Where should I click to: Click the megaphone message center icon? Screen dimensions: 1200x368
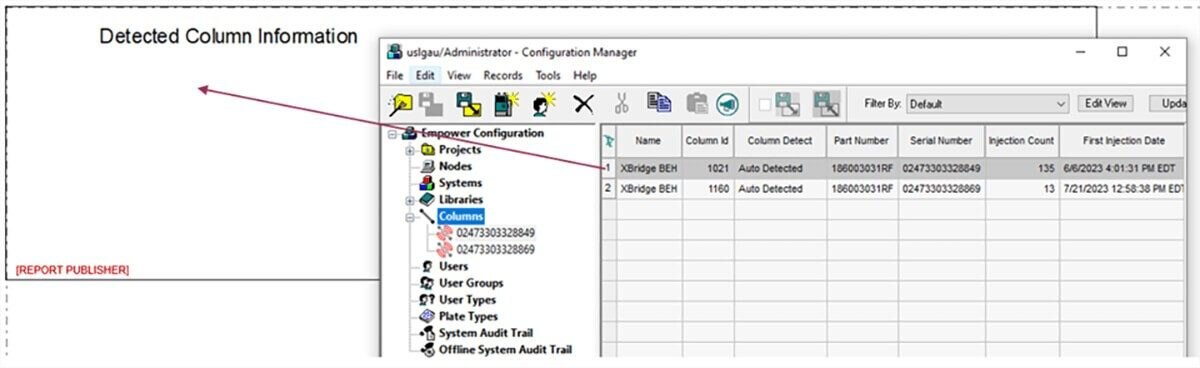(x=727, y=103)
